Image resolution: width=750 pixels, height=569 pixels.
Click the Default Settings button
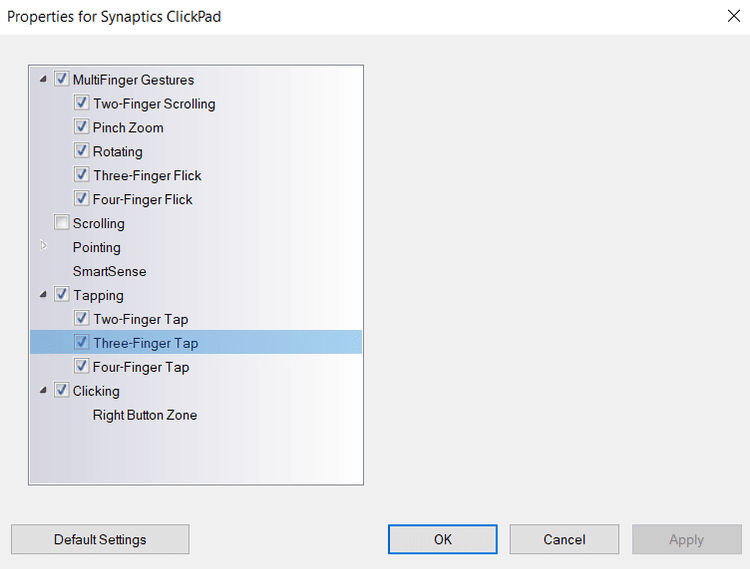tap(100, 539)
